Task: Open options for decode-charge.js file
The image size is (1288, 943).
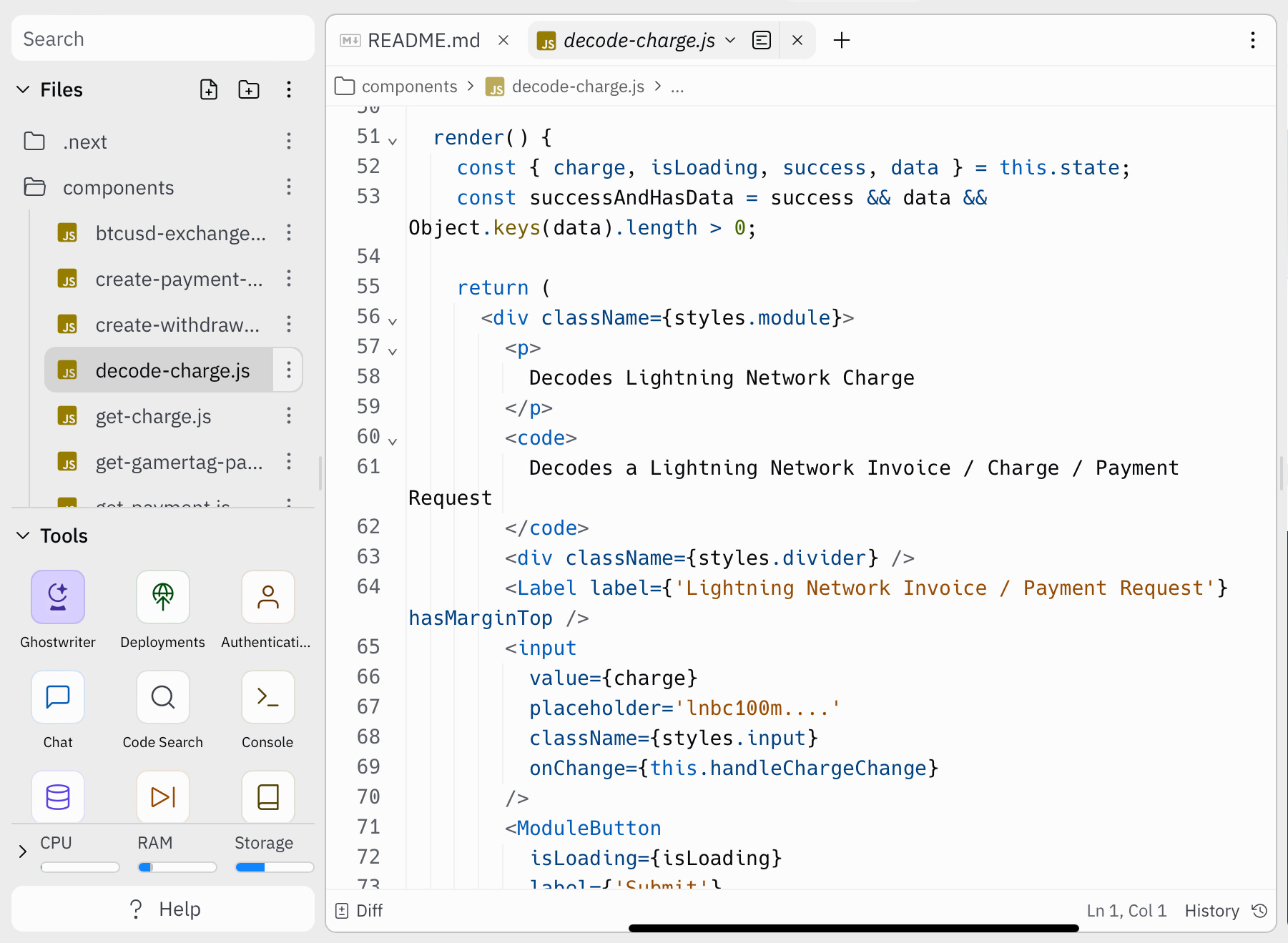Action: (x=289, y=370)
